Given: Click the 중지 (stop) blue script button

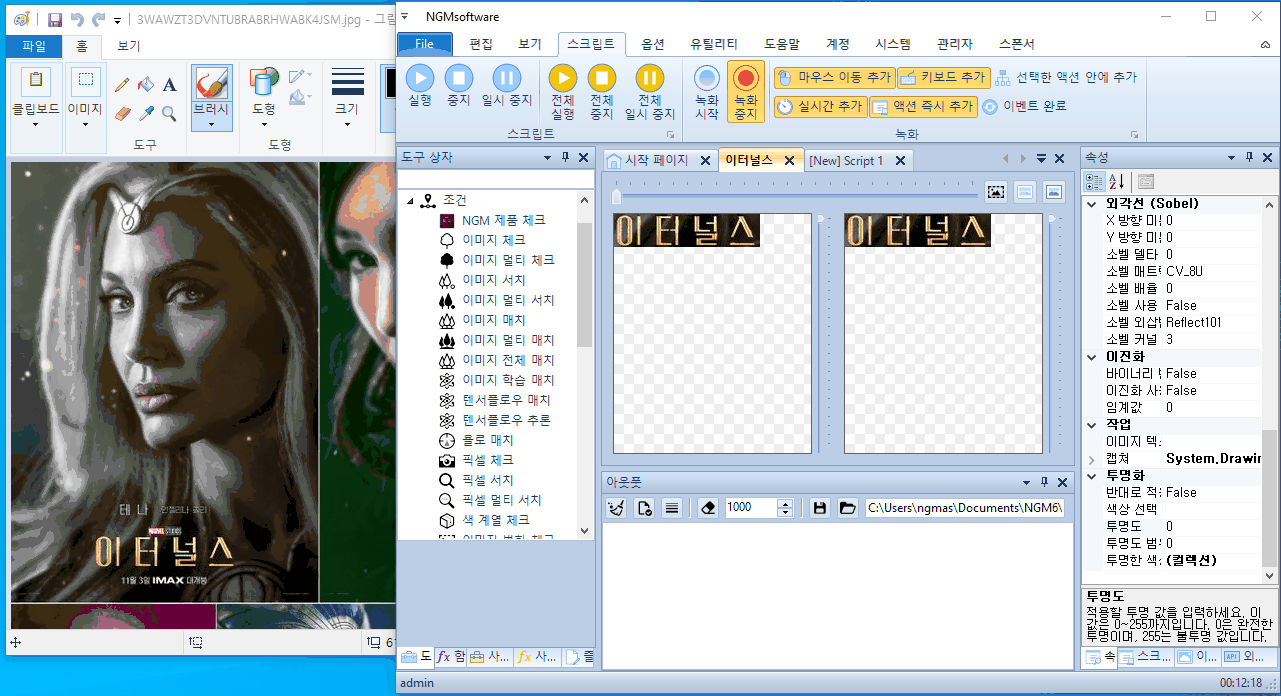Looking at the screenshot, I should [458, 85].
